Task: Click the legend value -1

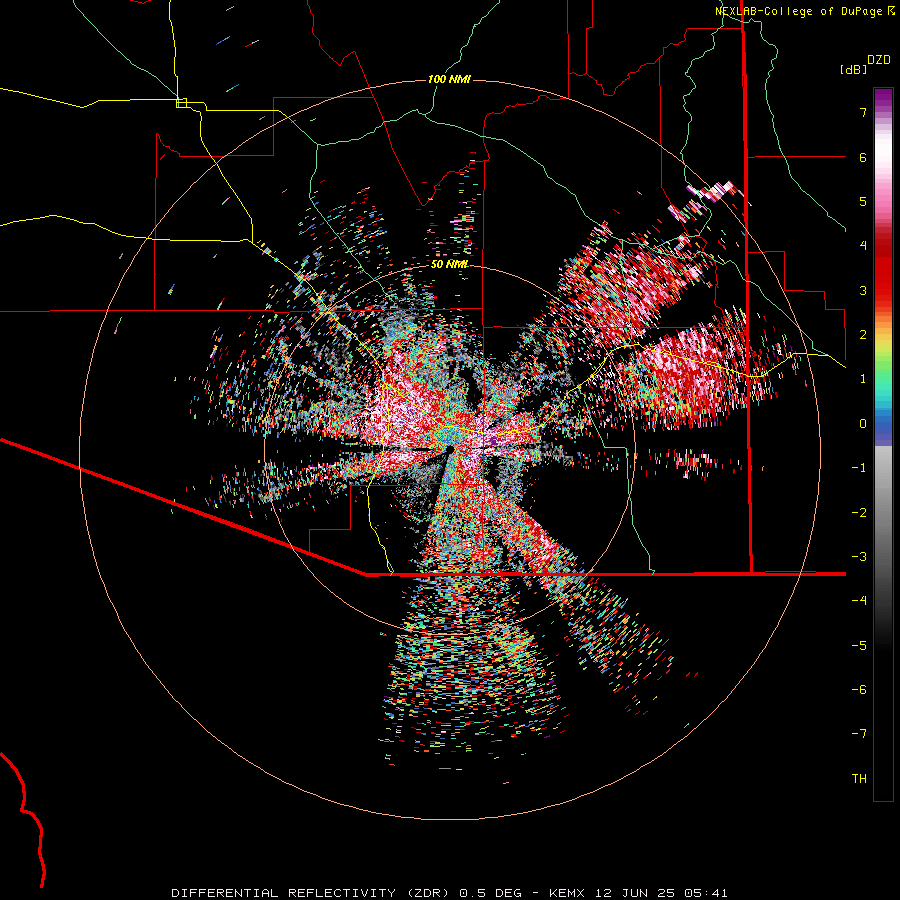Action: (x=859, y=468)
